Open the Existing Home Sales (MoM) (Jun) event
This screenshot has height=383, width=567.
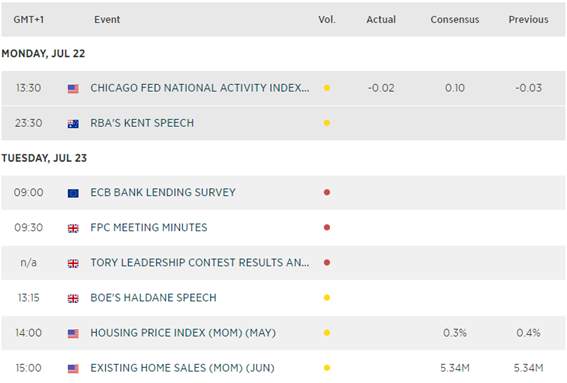[x=182, y=368]
